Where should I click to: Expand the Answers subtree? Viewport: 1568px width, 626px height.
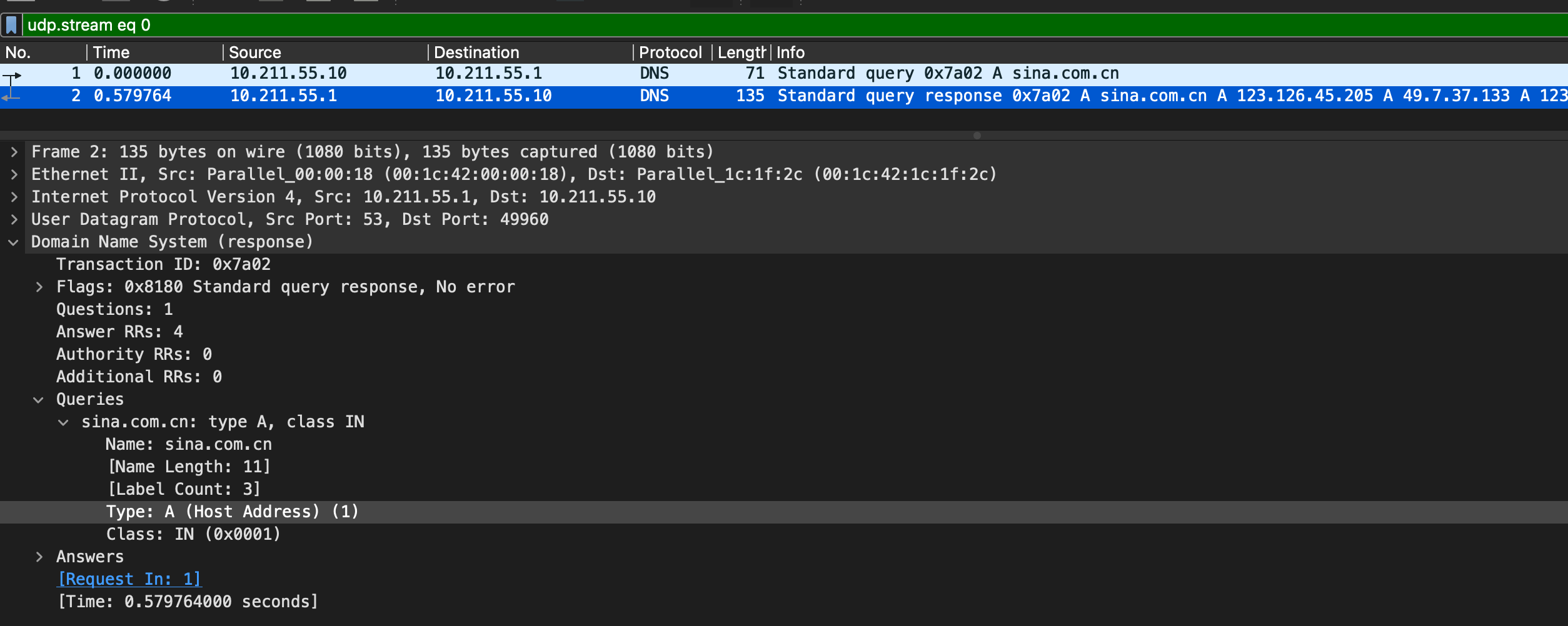(x=39, y=557)
